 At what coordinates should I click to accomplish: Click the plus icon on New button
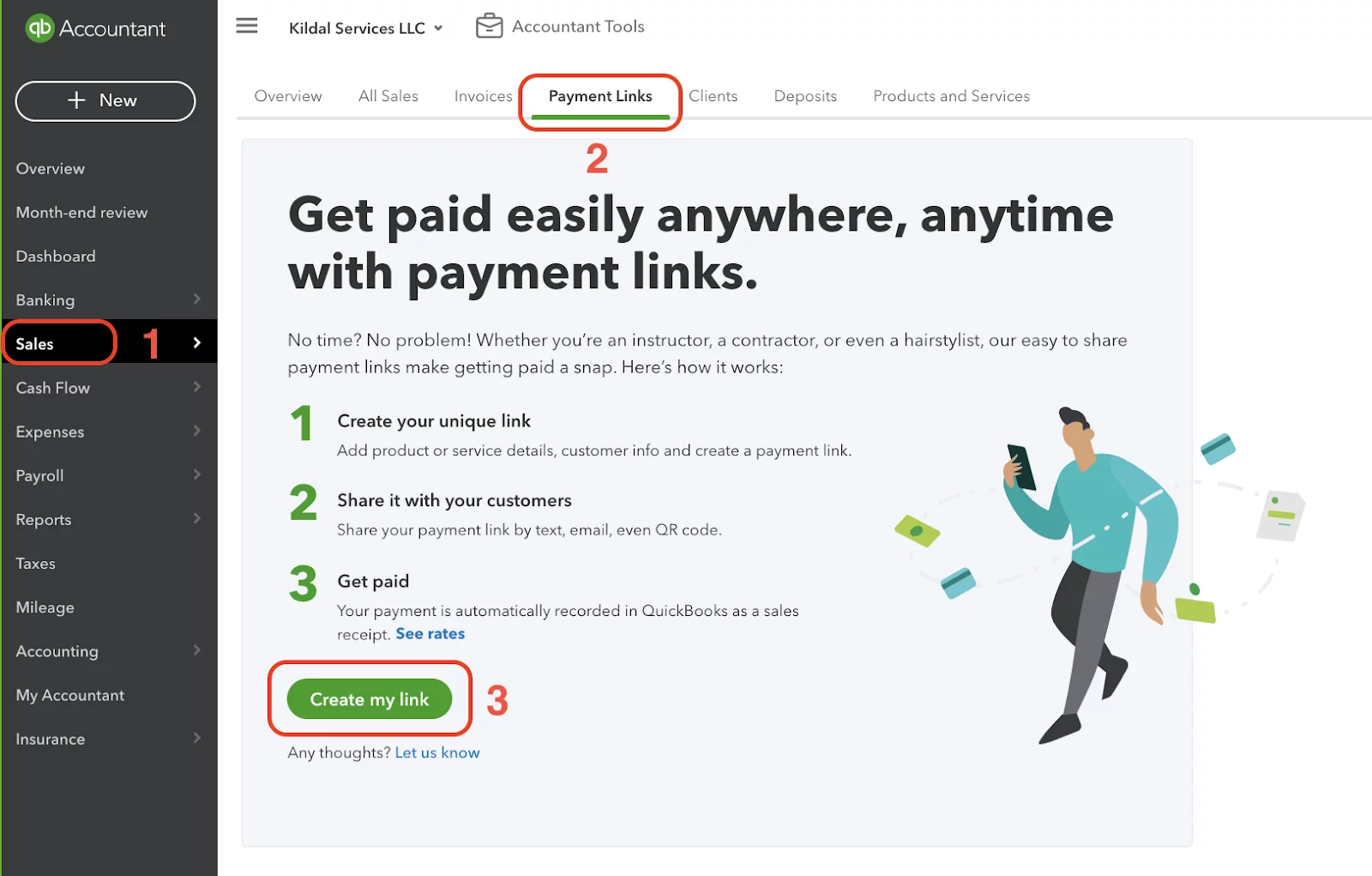[76, 100]
